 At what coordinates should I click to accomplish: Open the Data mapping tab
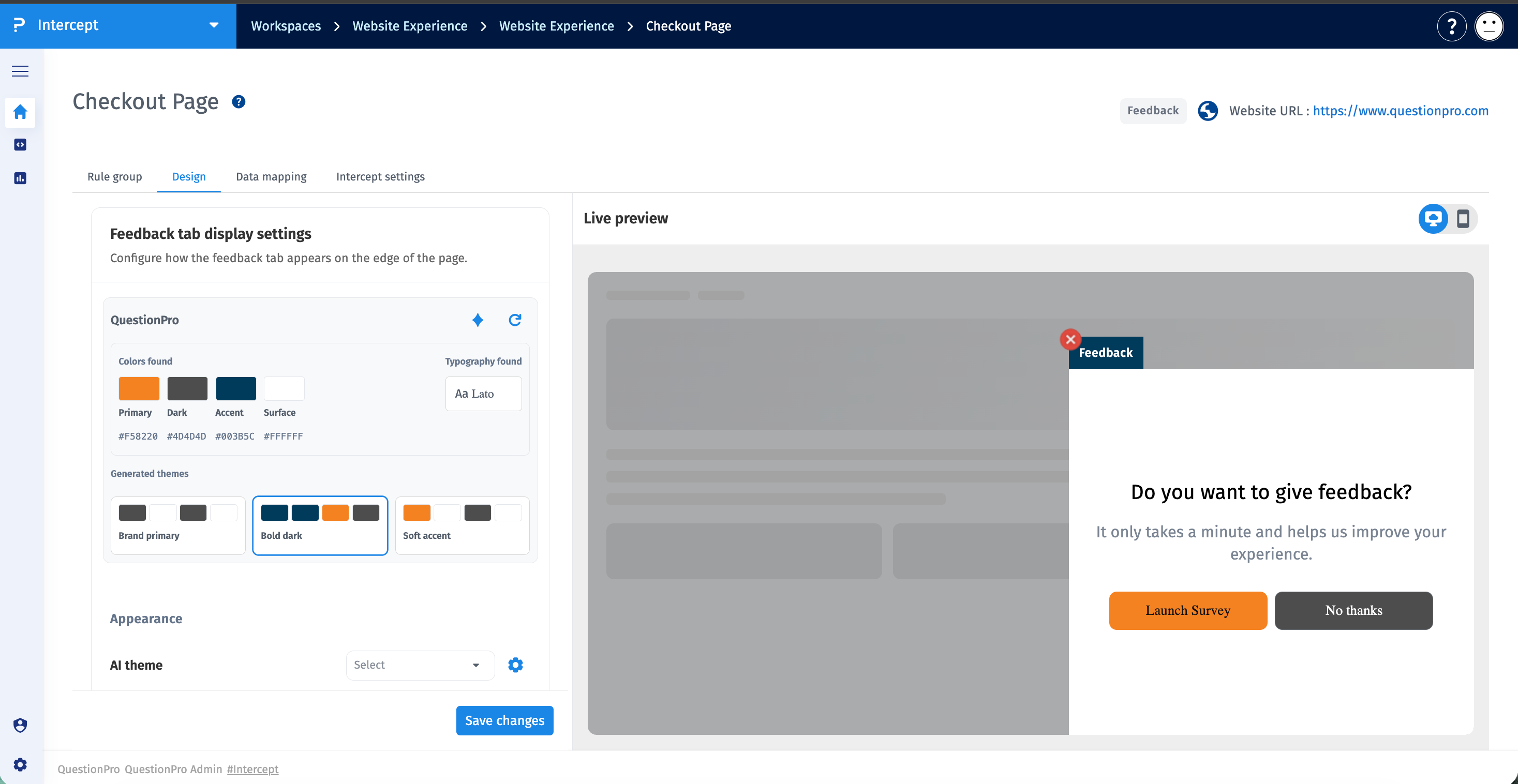click(x=271, y=177)
